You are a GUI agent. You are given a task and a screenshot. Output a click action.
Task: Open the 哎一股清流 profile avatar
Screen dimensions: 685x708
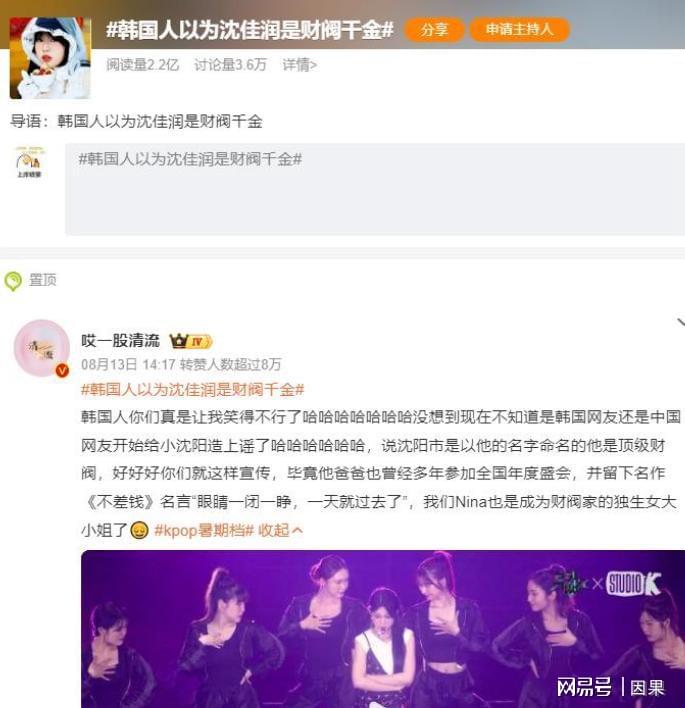tap(42, 348)
